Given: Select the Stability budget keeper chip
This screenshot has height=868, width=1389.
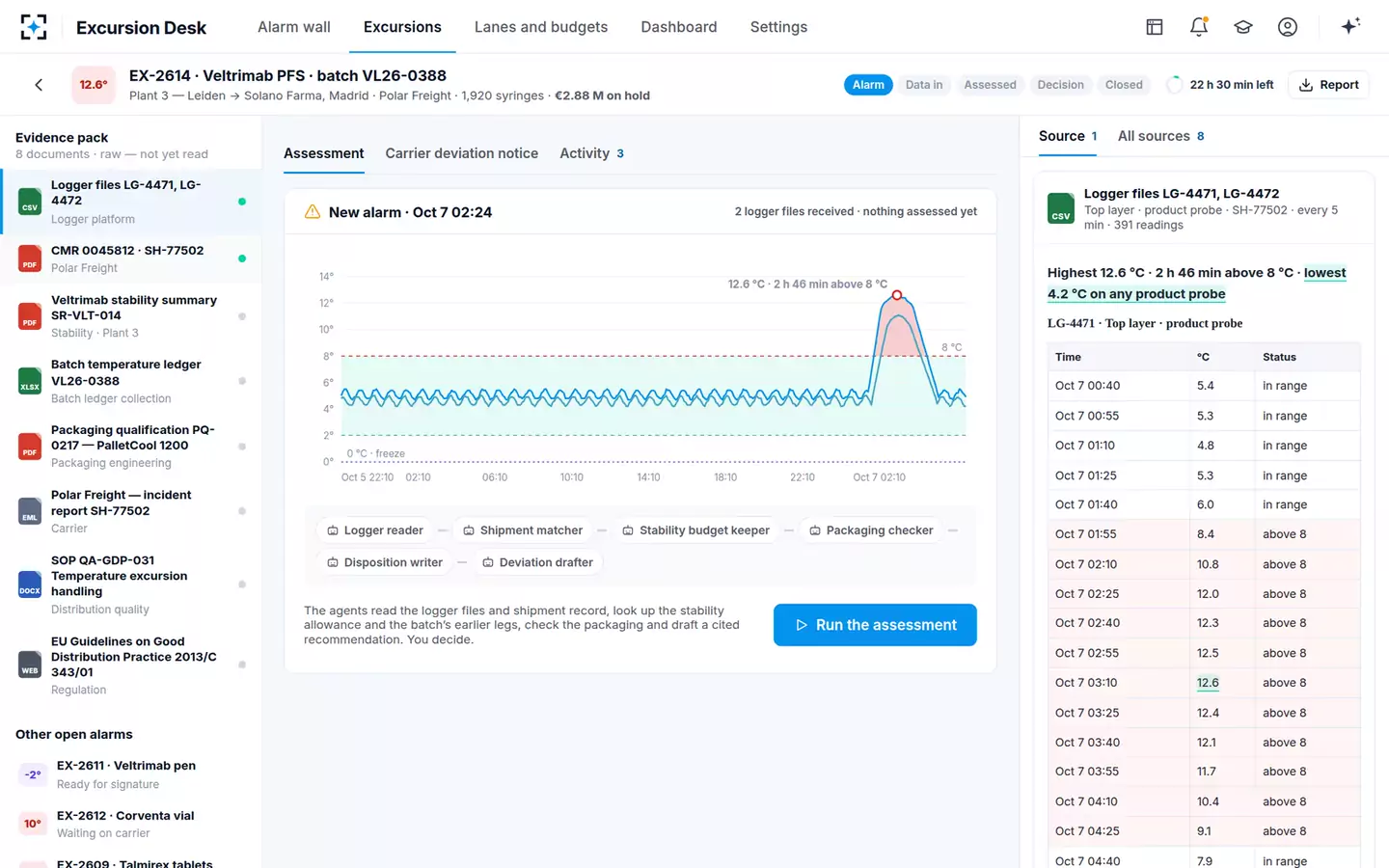Looking at the screenshot, I should point(695,530).
